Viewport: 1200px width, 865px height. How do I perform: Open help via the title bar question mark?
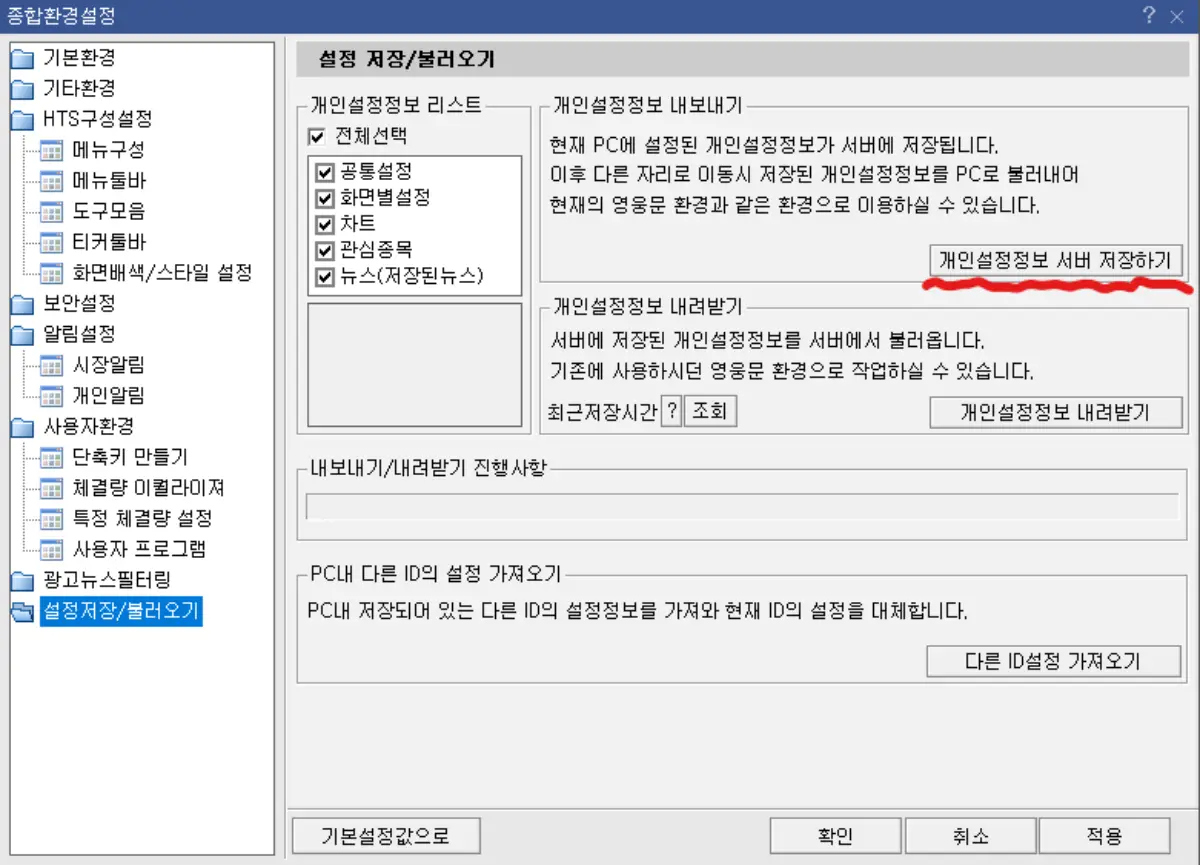click(x=1146, y=15)
